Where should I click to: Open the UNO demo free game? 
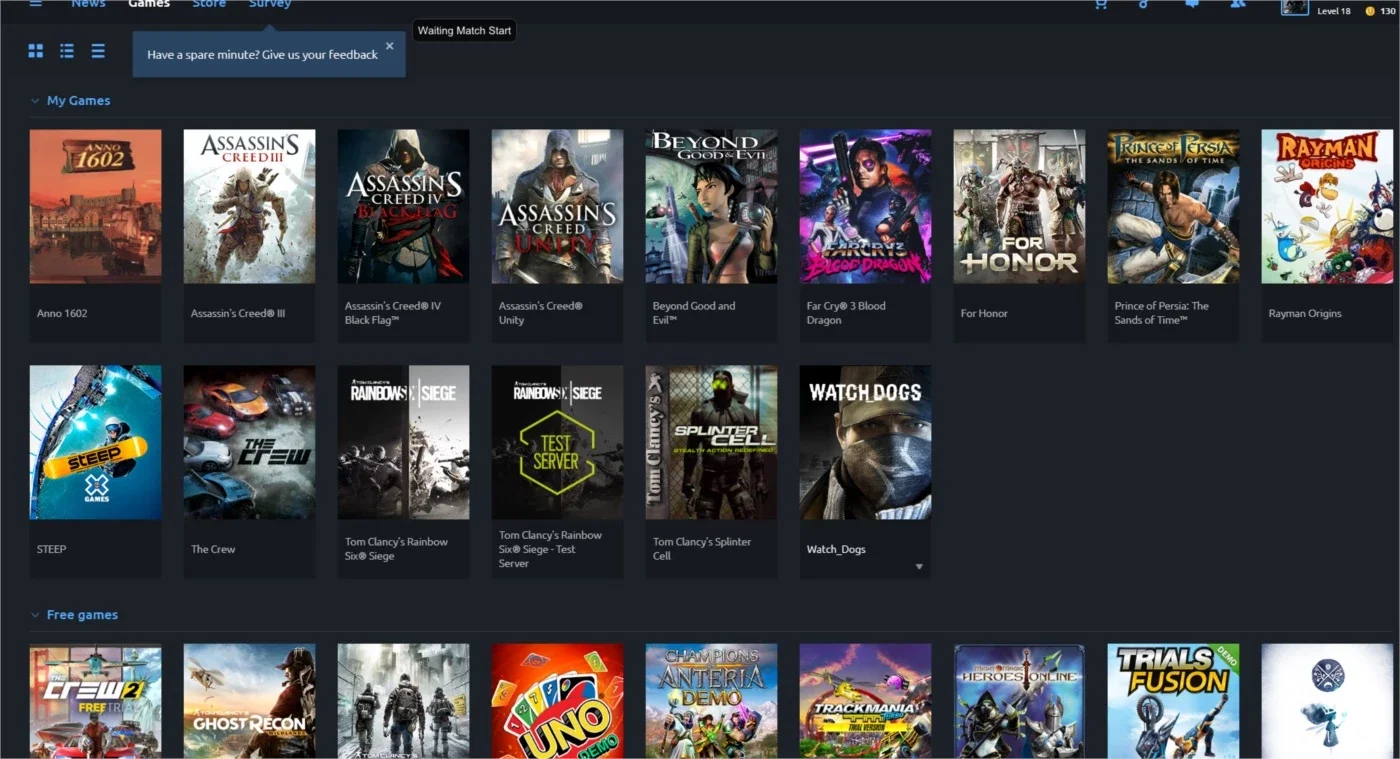click(557, 701)
